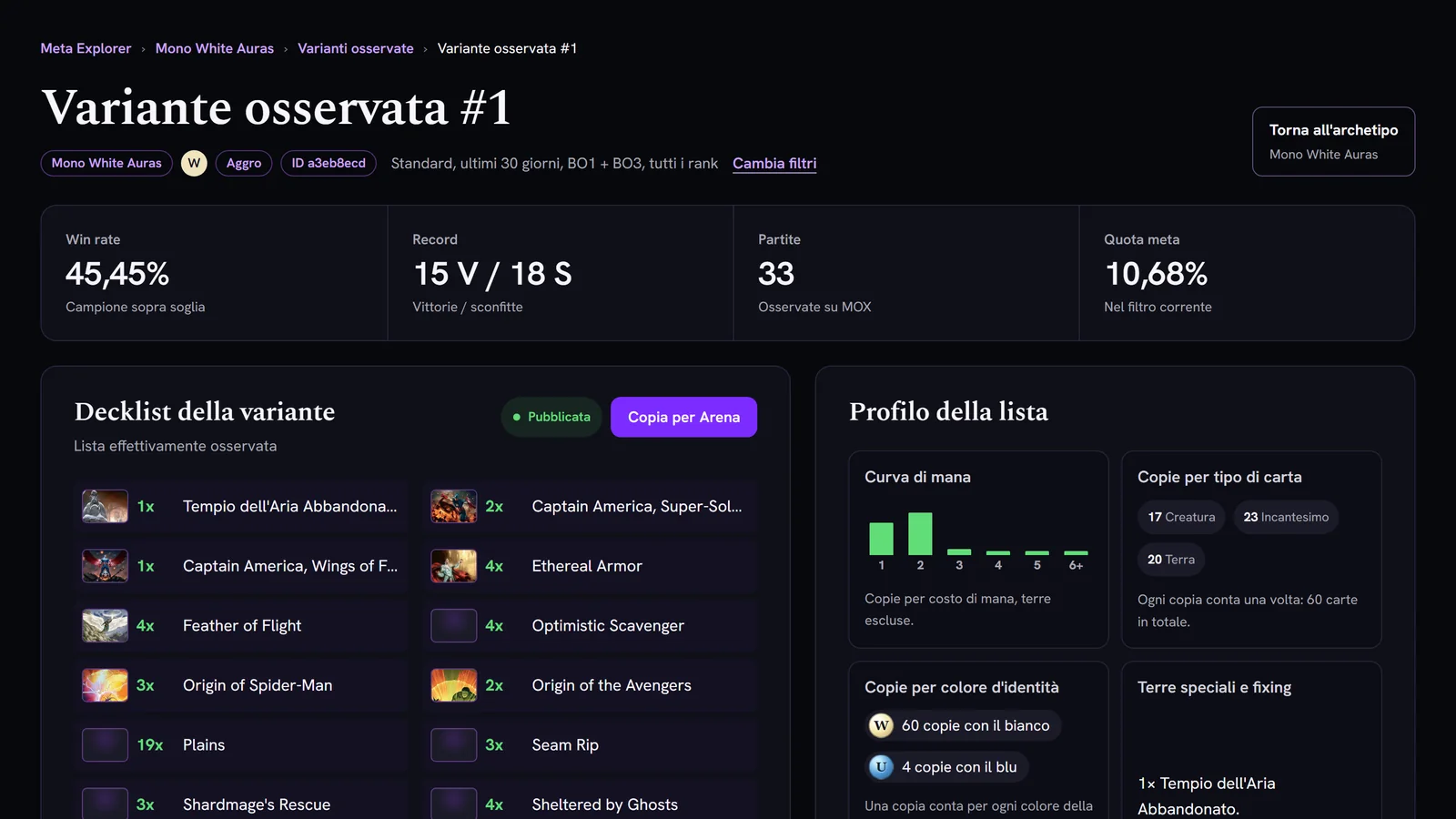Screen dimensions: 1456x819
Task: Select Captain America, Wings of F... card name
Action: 289,566
